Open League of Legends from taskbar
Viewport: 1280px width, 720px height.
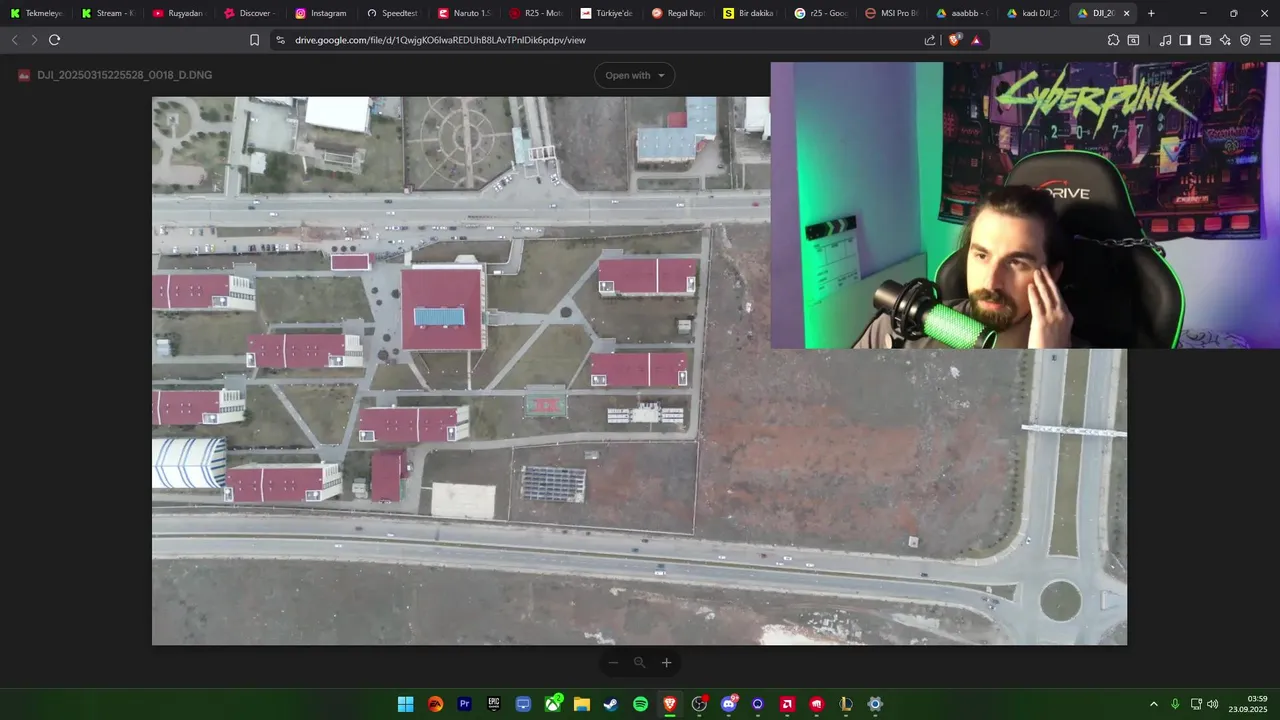(x=846, y=704)
